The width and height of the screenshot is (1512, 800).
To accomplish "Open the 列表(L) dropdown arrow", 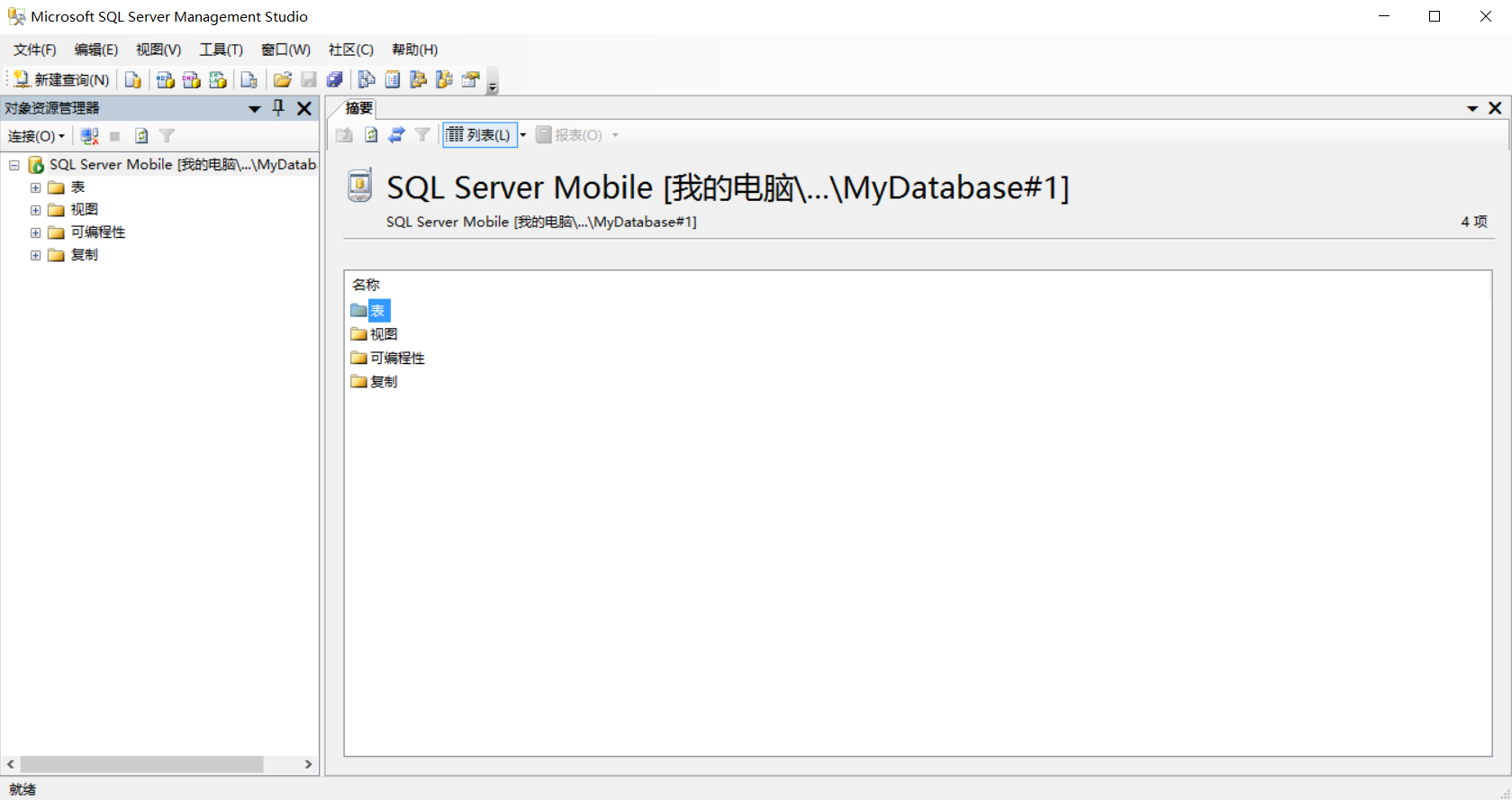I will [x=523, y=135].
